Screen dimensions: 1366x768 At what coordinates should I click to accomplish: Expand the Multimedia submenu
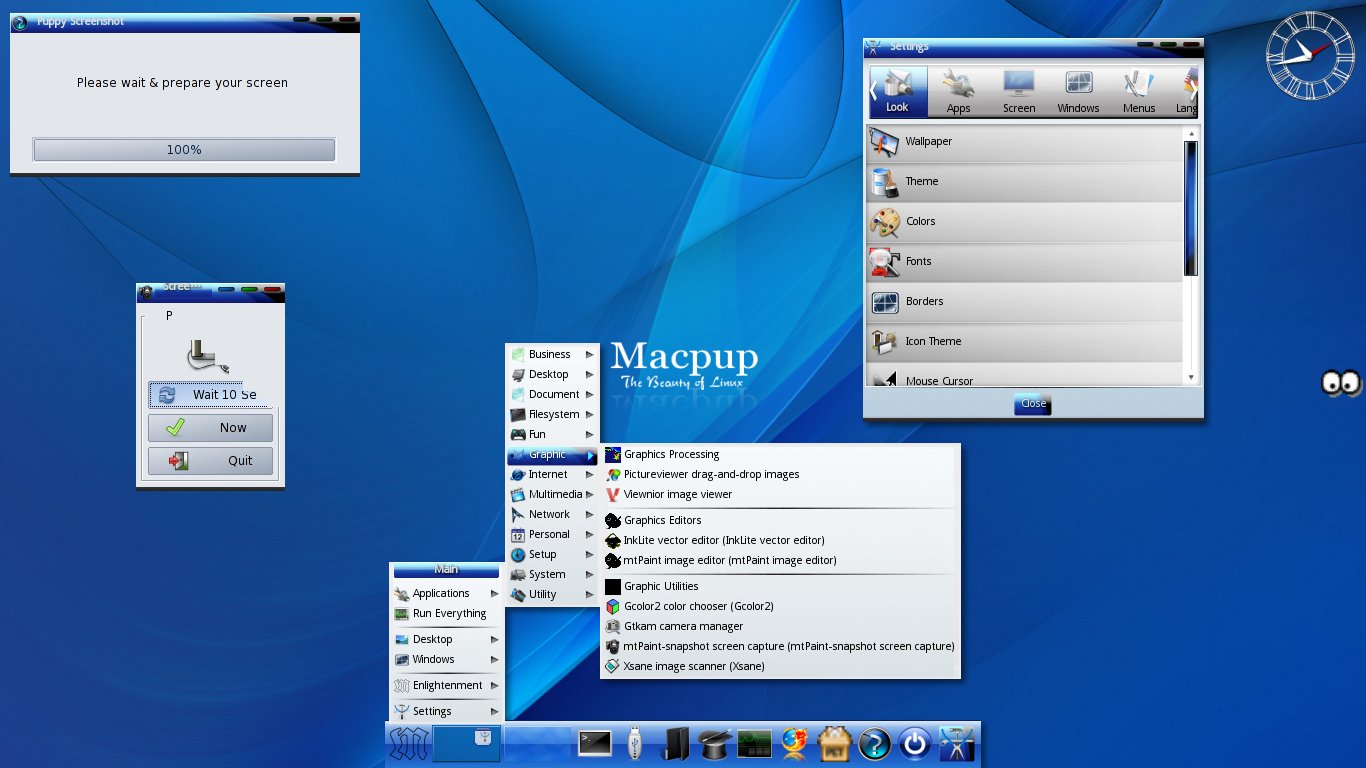pyautogui.click(x=552, y=494)
